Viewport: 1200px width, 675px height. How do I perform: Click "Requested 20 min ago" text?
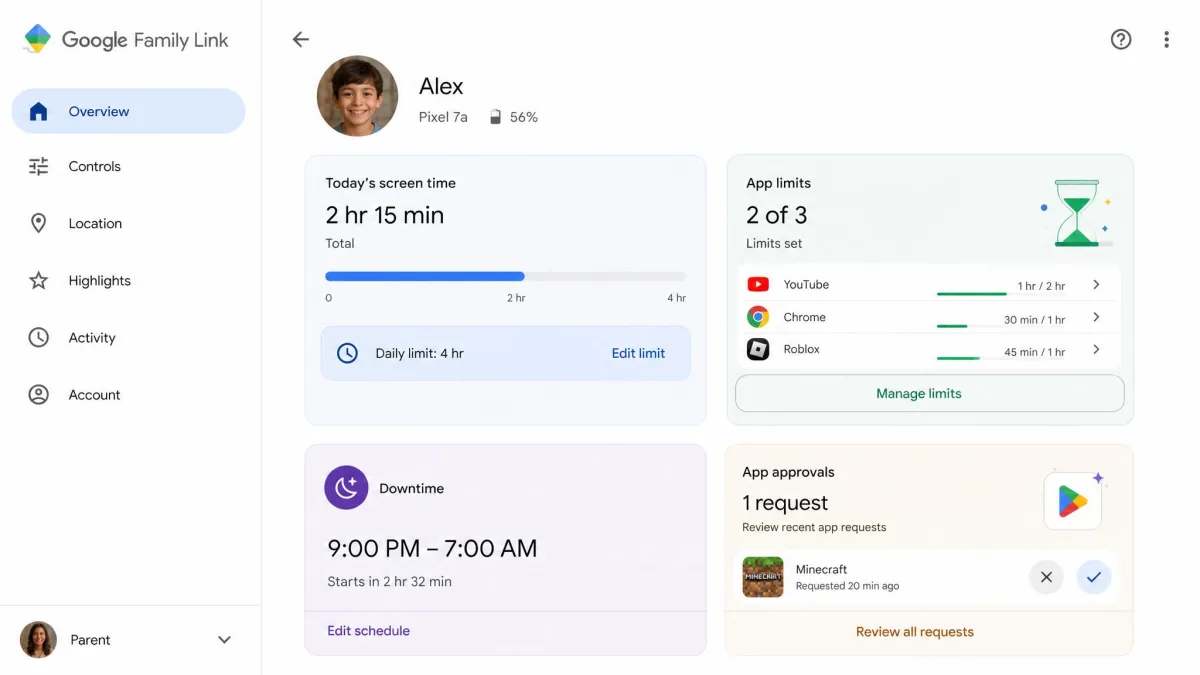pyautogui.click(x=847, y=586)
